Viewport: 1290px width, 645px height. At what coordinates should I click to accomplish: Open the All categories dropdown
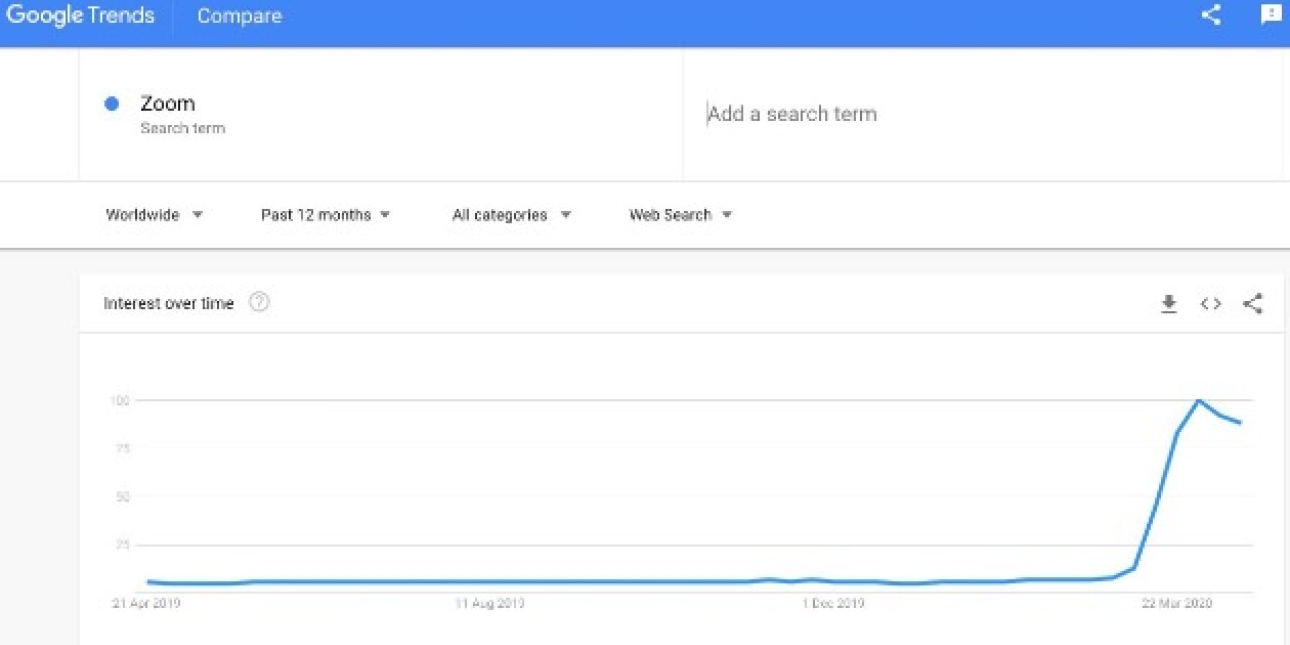pyautogui.click(x=511, y=215)
